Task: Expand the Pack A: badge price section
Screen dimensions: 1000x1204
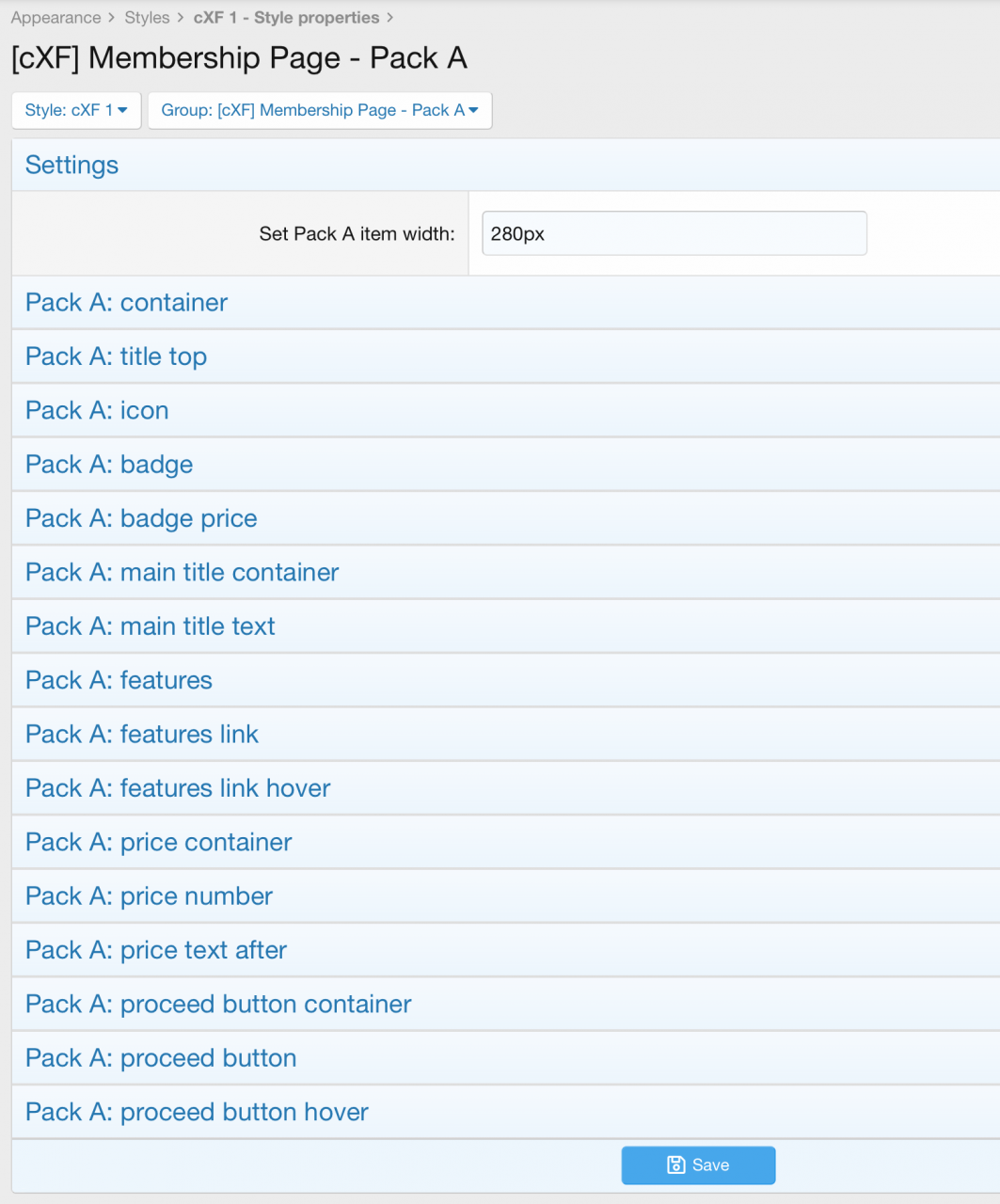Action: point(141,518)
